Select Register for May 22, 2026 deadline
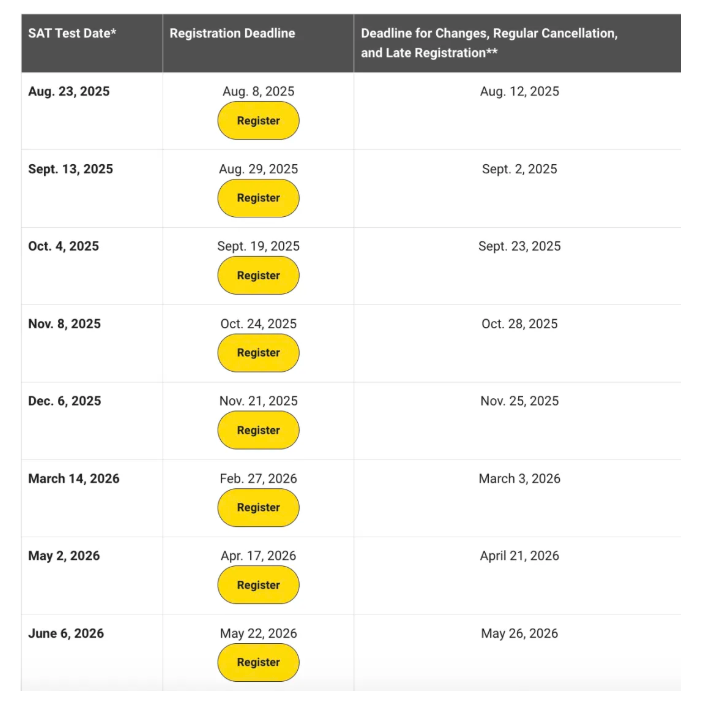The image size is (707, 709). pos(258,662)
